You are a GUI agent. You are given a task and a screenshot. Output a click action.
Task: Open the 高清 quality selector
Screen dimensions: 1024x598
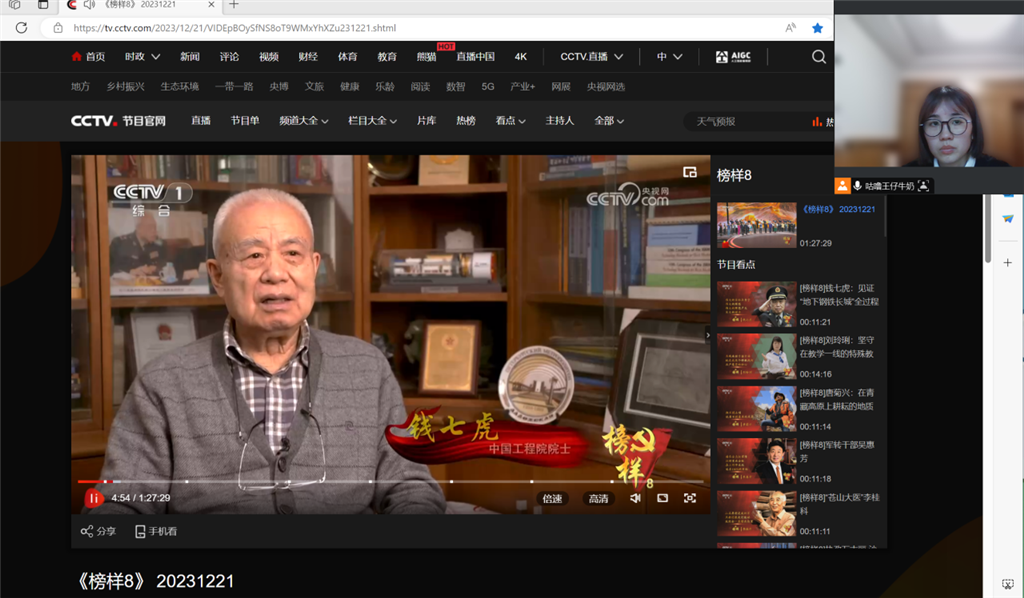(598, 498)
